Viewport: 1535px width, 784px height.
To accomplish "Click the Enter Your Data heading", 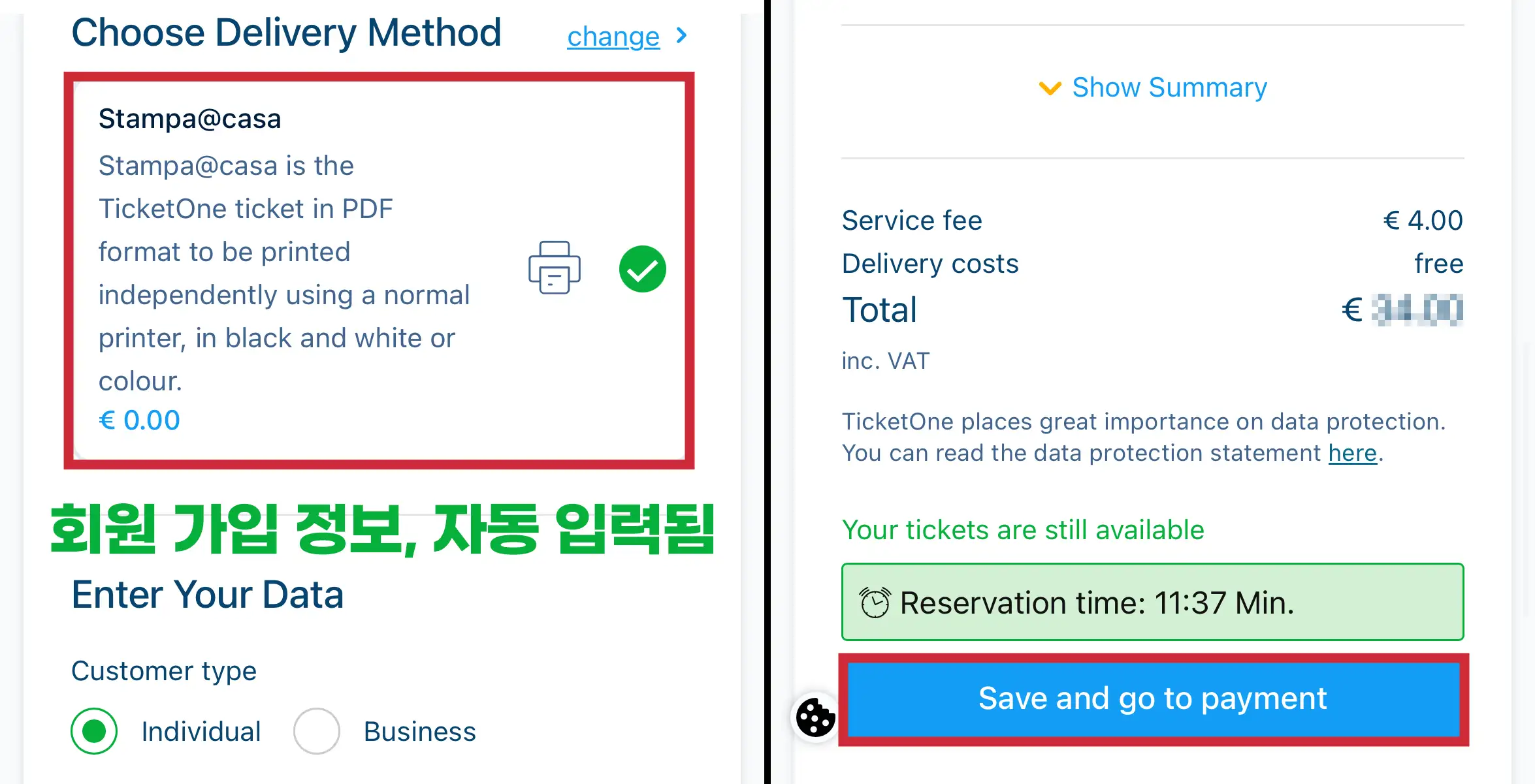I will click(x=207, y=594).
